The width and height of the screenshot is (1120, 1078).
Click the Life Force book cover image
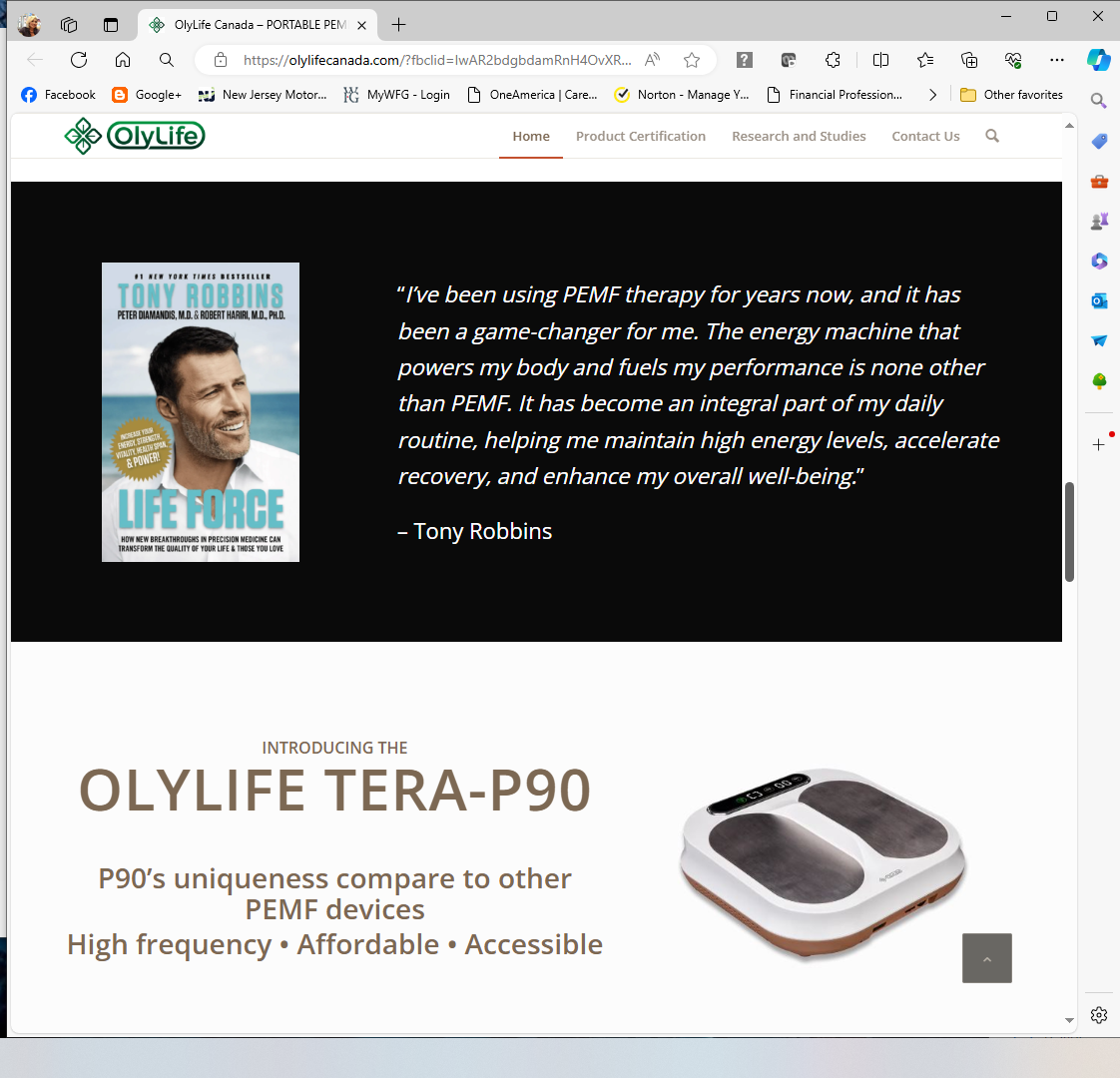pos(201,412)
